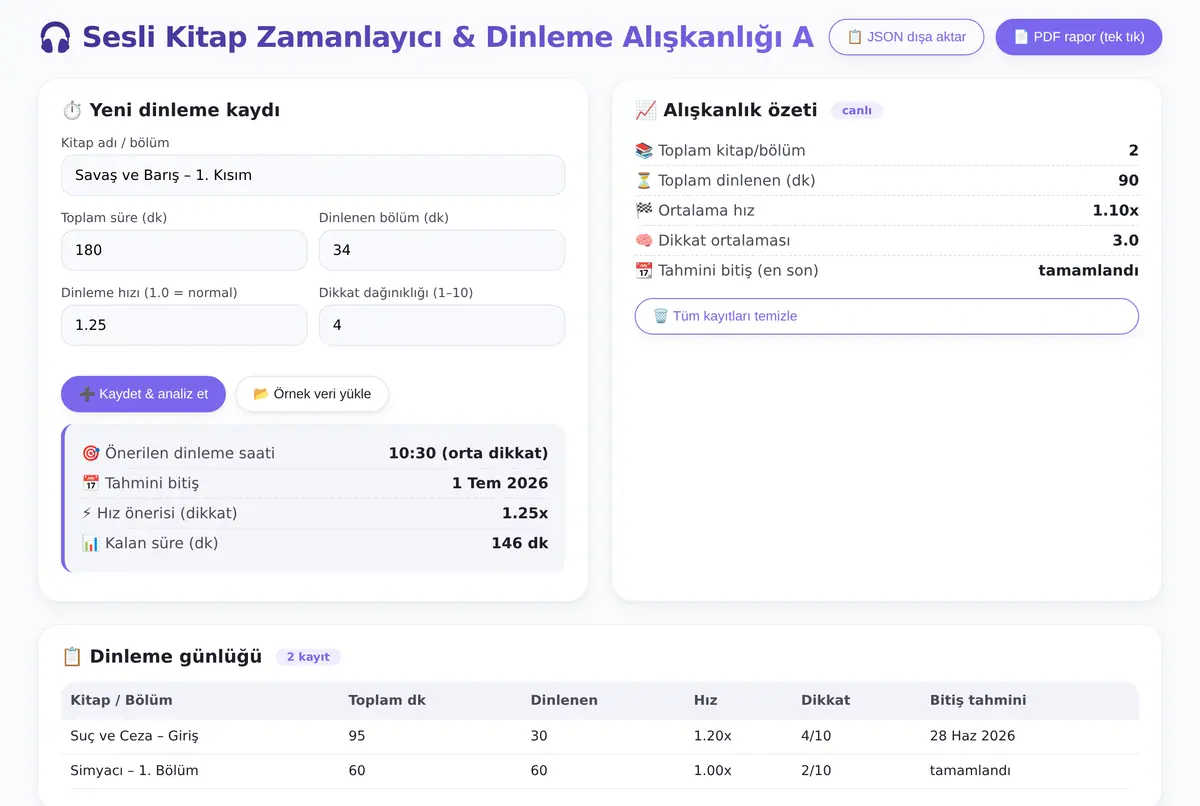Clear all records with Tüm kayıtları temizle
Viewport: 1200px width, 806px height.
tap(887, 316)
